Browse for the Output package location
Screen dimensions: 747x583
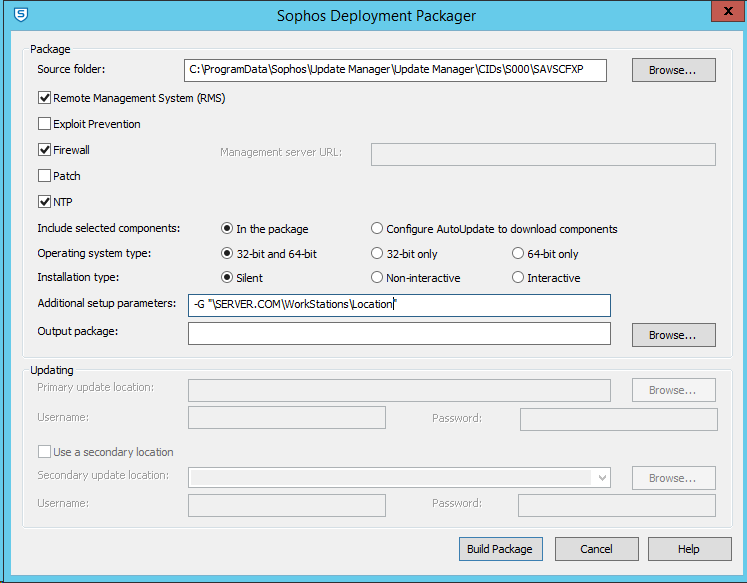(673, 335)
